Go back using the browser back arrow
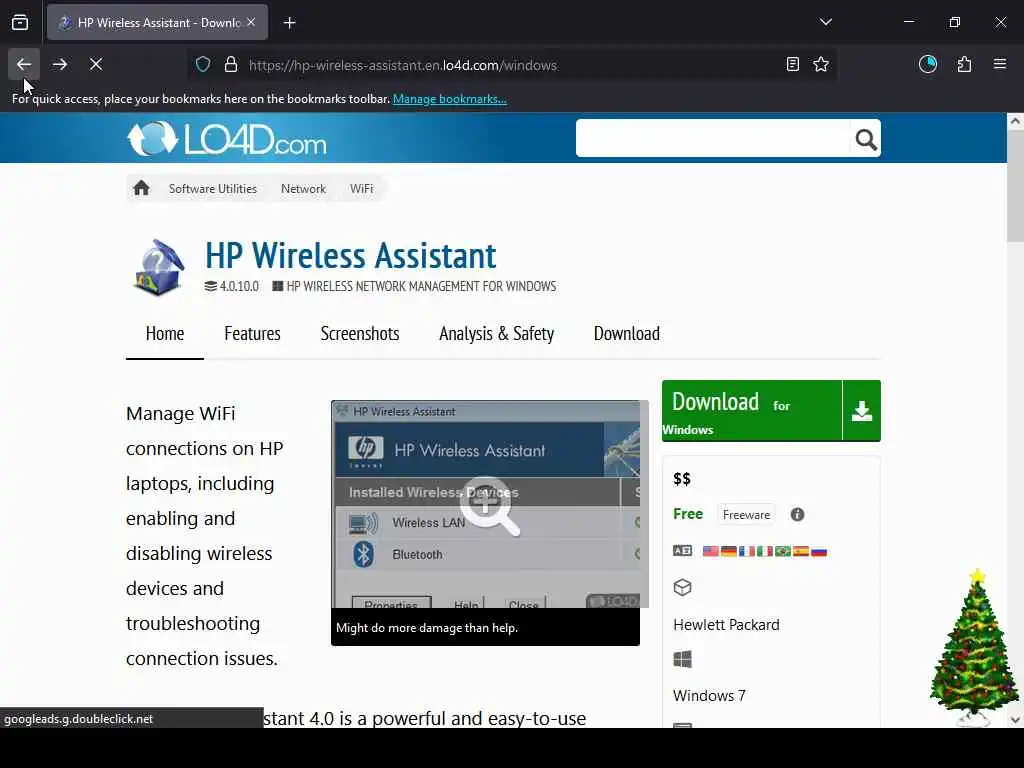The width and height of the screenshot is (1024, 768). pyautogui.click(x=24, y=64)
